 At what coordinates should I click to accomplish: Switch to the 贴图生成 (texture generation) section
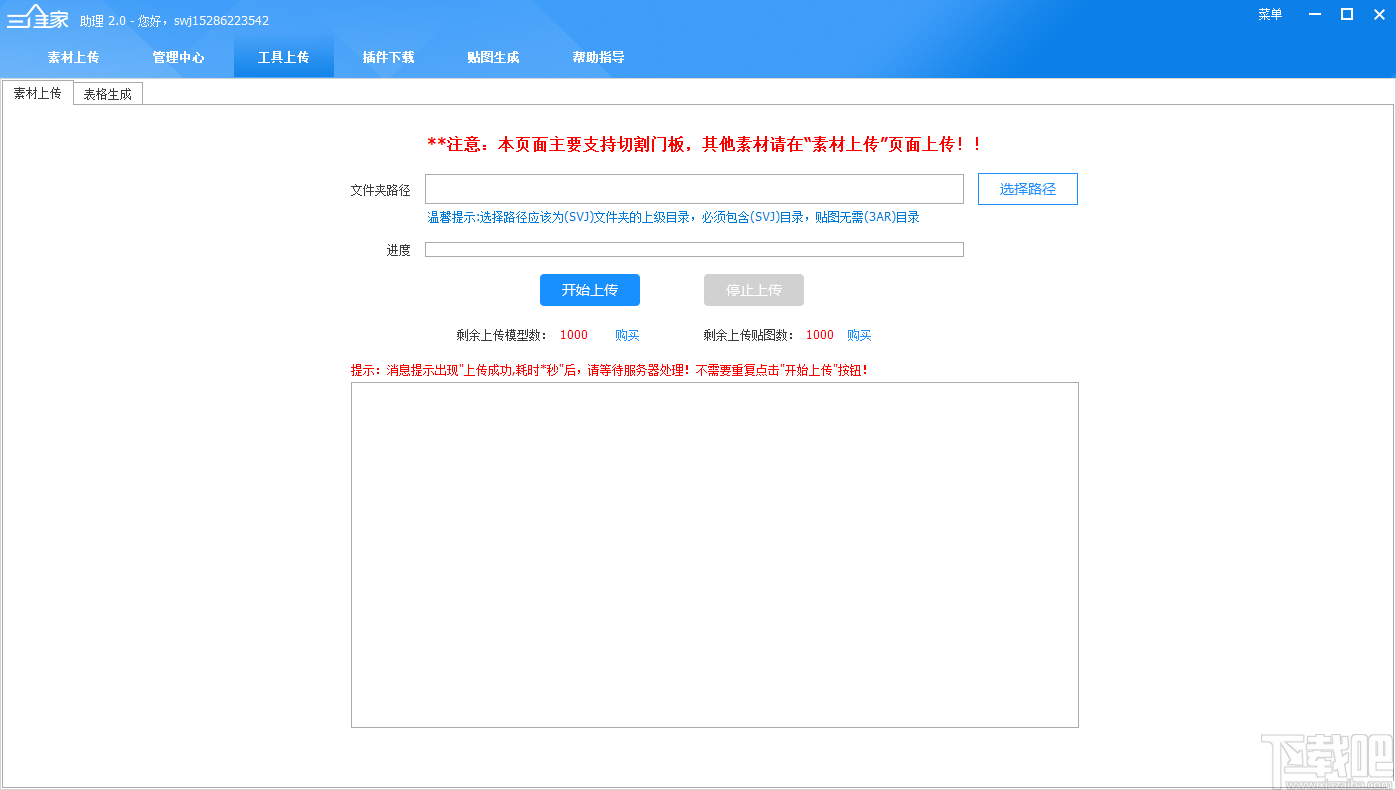pyautogui.click(x=493, y=57)
